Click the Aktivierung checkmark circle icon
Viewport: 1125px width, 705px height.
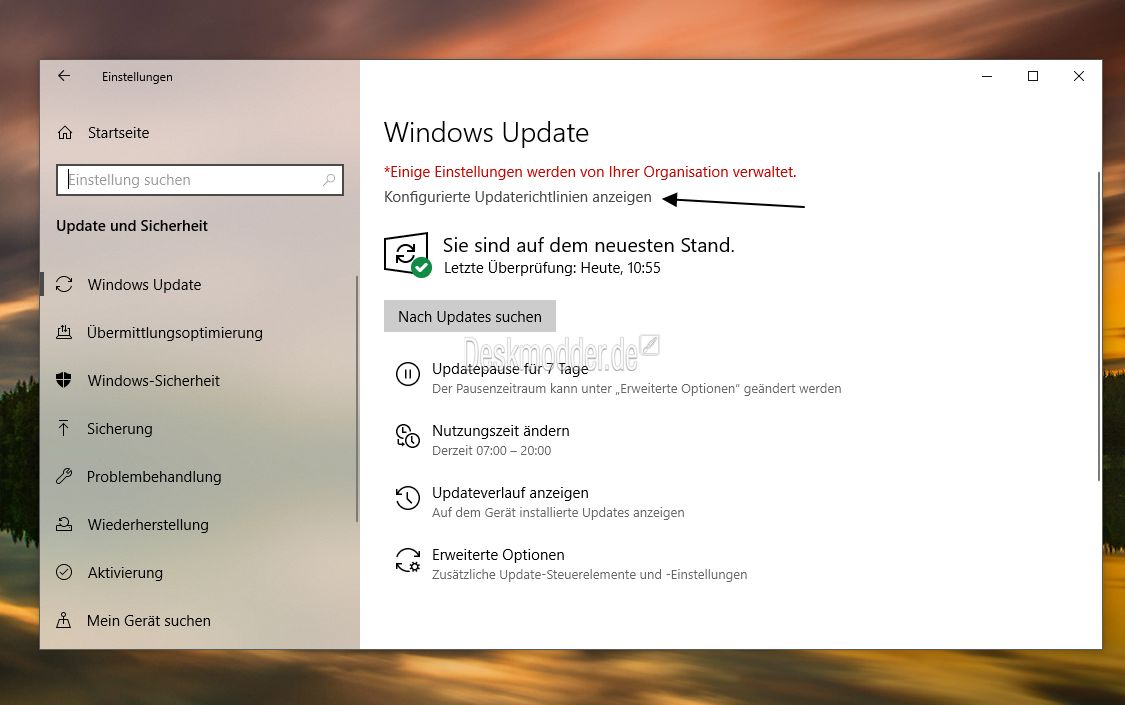coord(64,572)
